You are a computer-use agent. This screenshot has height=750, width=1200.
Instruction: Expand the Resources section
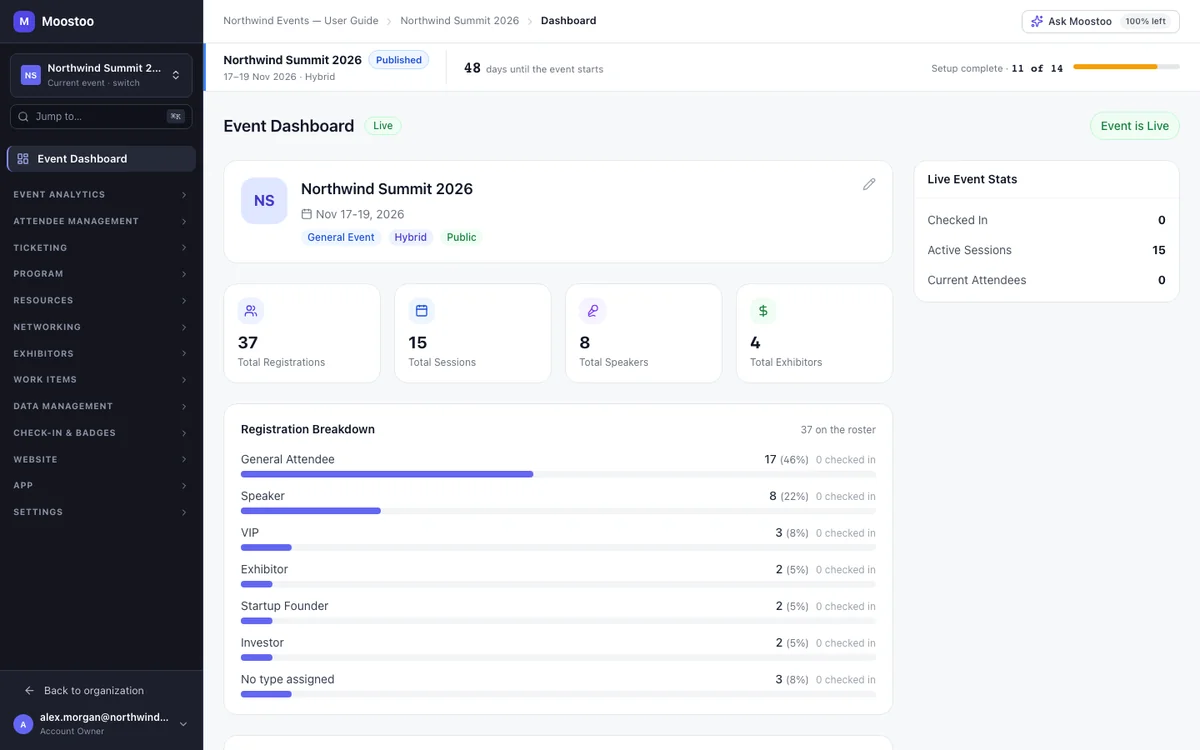tap(101, 301)
